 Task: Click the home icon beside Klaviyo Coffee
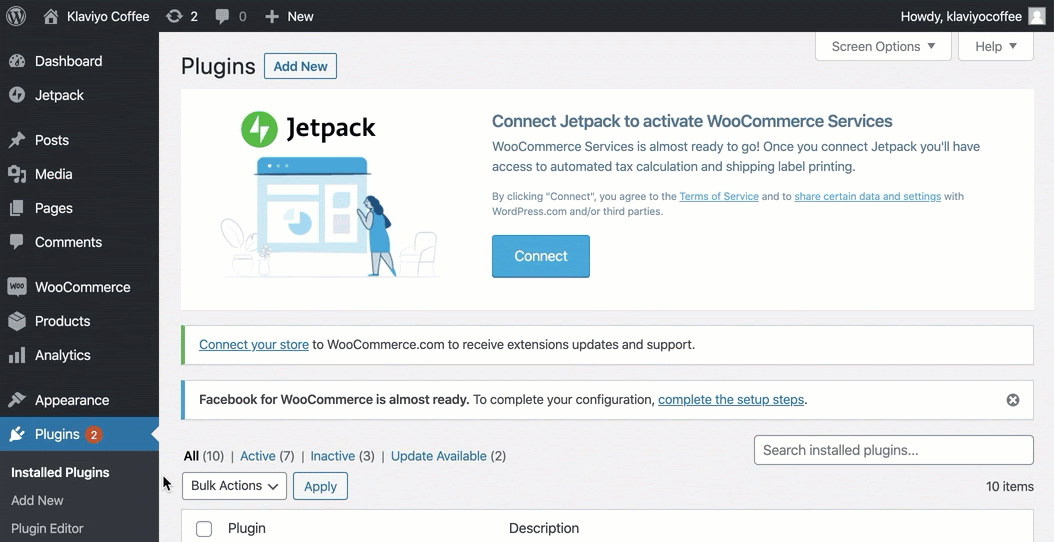point(50,16)
